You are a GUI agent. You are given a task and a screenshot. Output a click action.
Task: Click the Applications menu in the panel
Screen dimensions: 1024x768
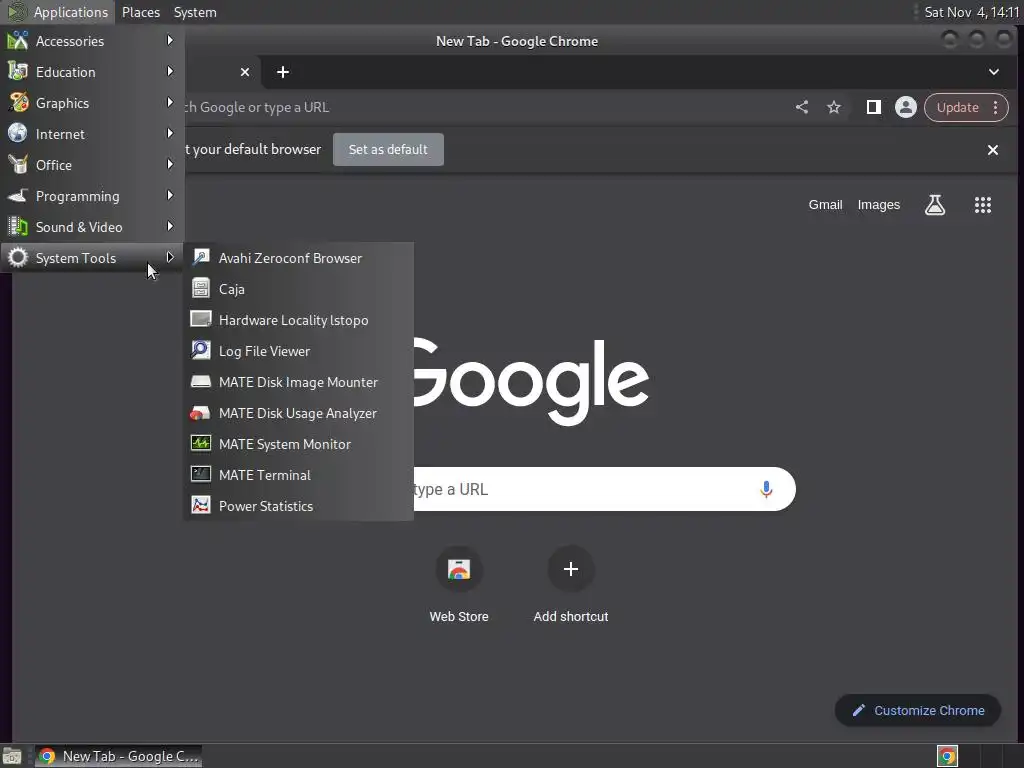pyautogui.click(x=57, y=12)
